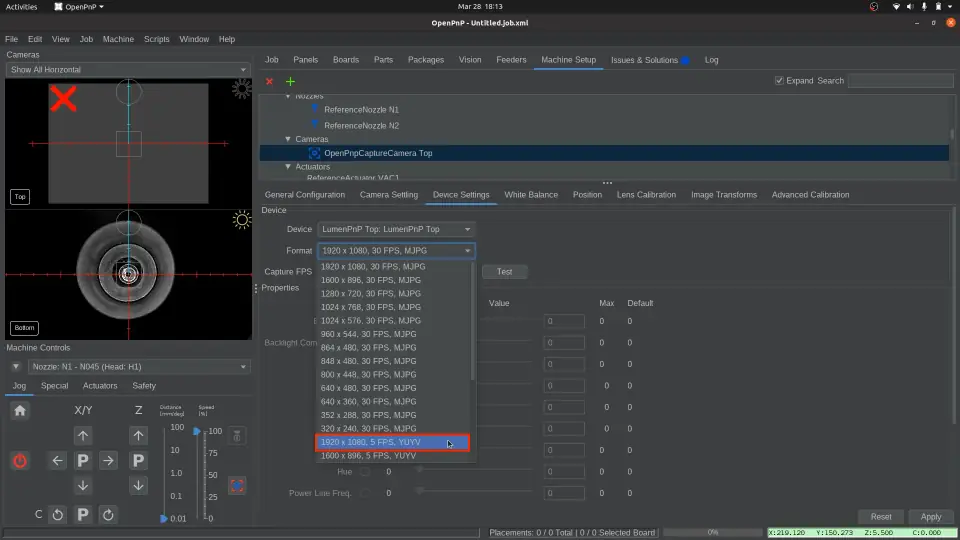This screenshot has width=960, height=540.
Task: Toggle the Power Line Freq. checkbox
Action: point(365,492)
